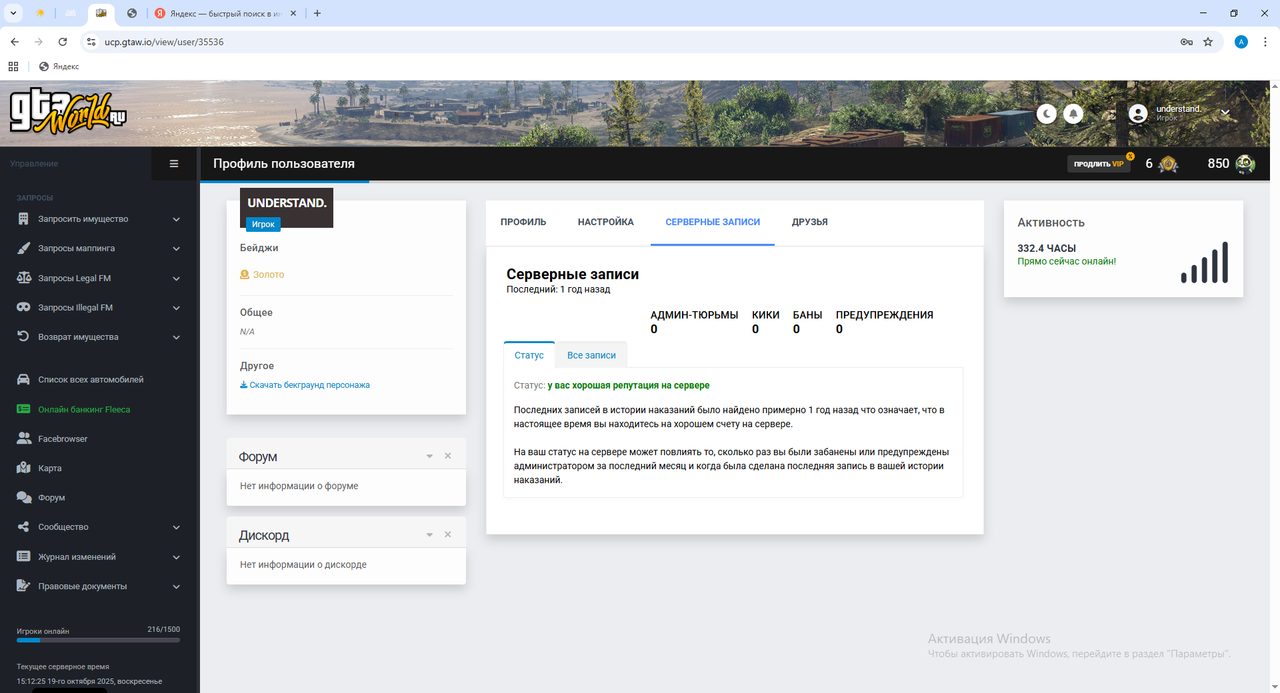1280x693 pixels.
Task: Click the Журнал изменений list icon
Action: click(24, 556)
